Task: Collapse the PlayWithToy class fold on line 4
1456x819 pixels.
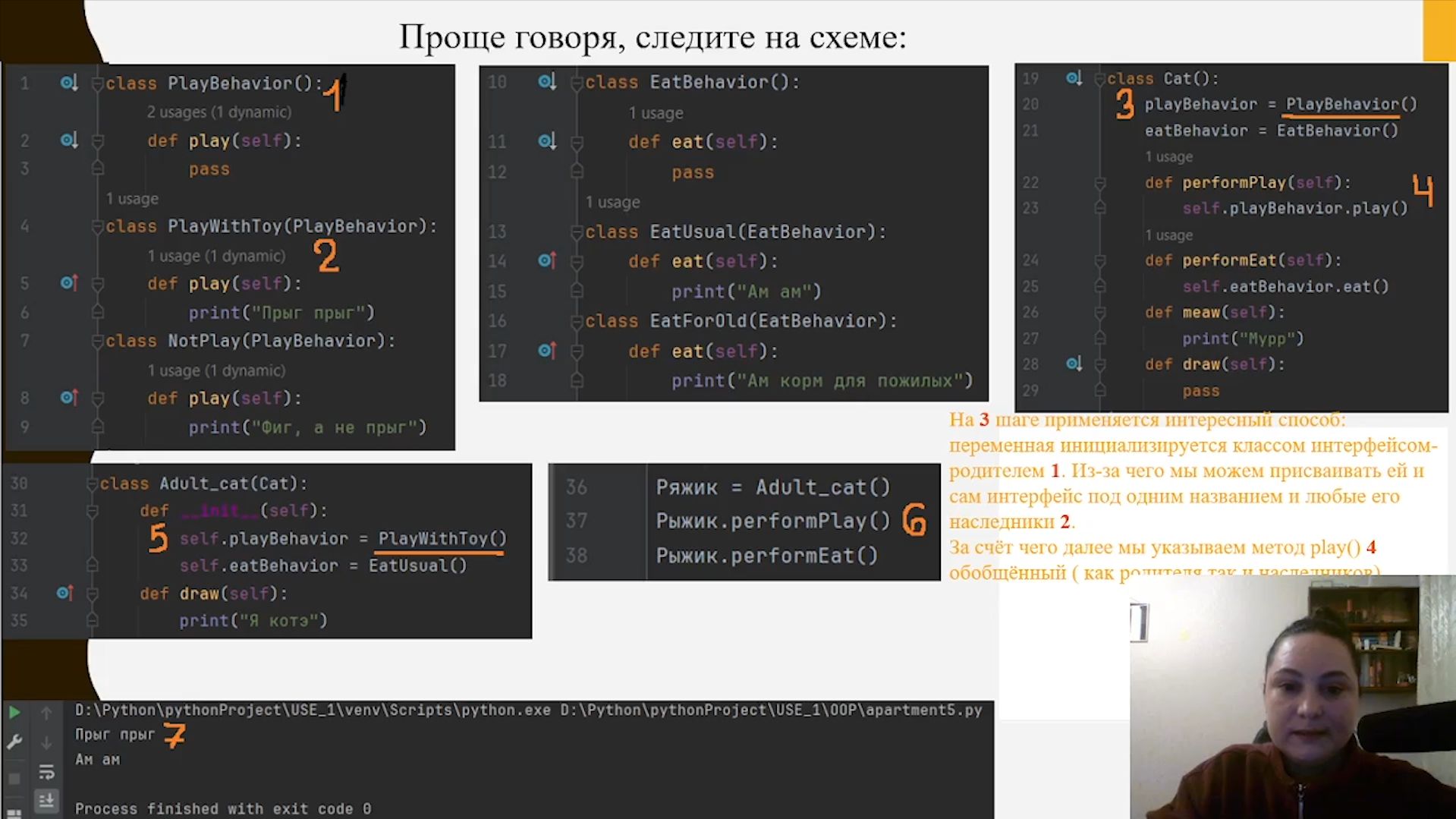Action: coord(97,226)
